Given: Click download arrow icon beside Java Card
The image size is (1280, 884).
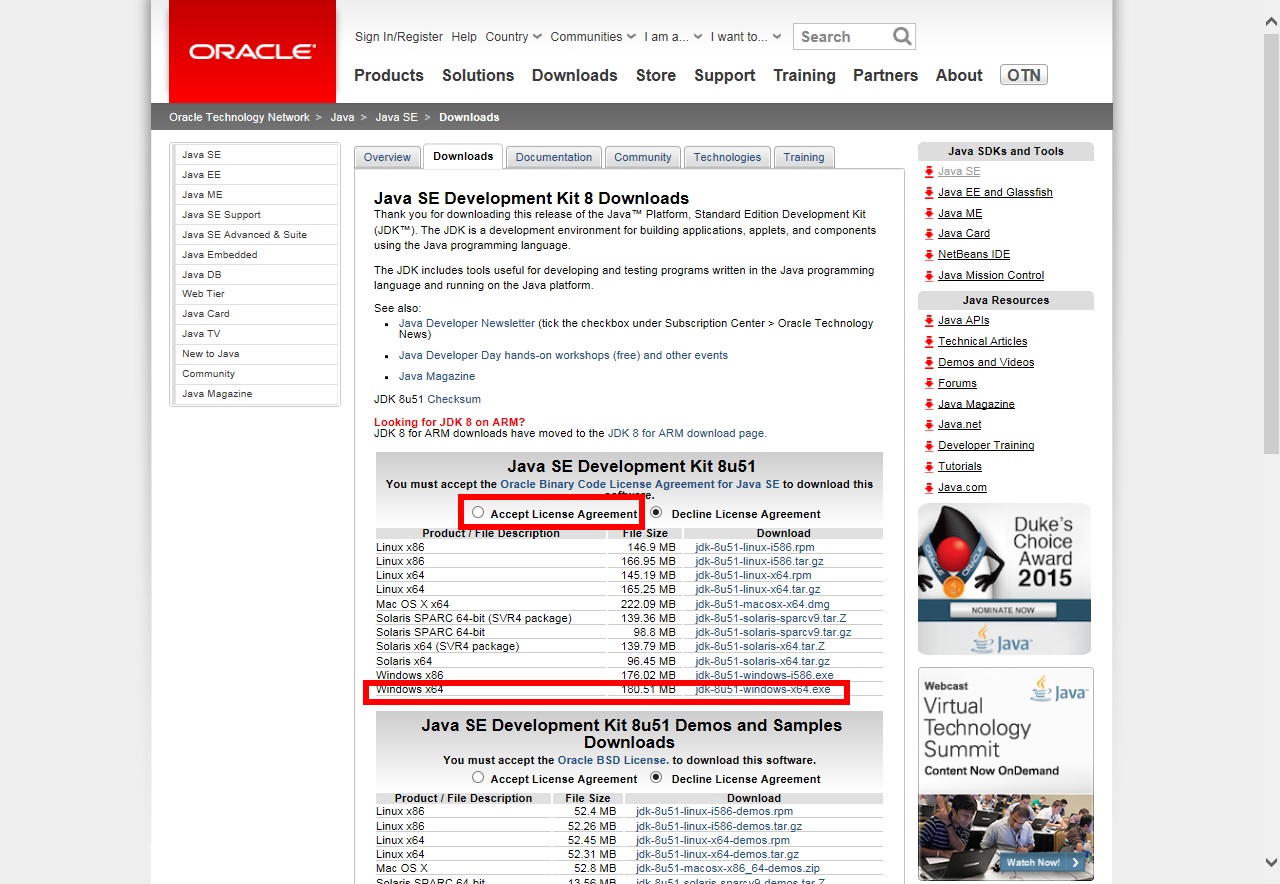Looking at the screenshot, I should tap(929, 233).
